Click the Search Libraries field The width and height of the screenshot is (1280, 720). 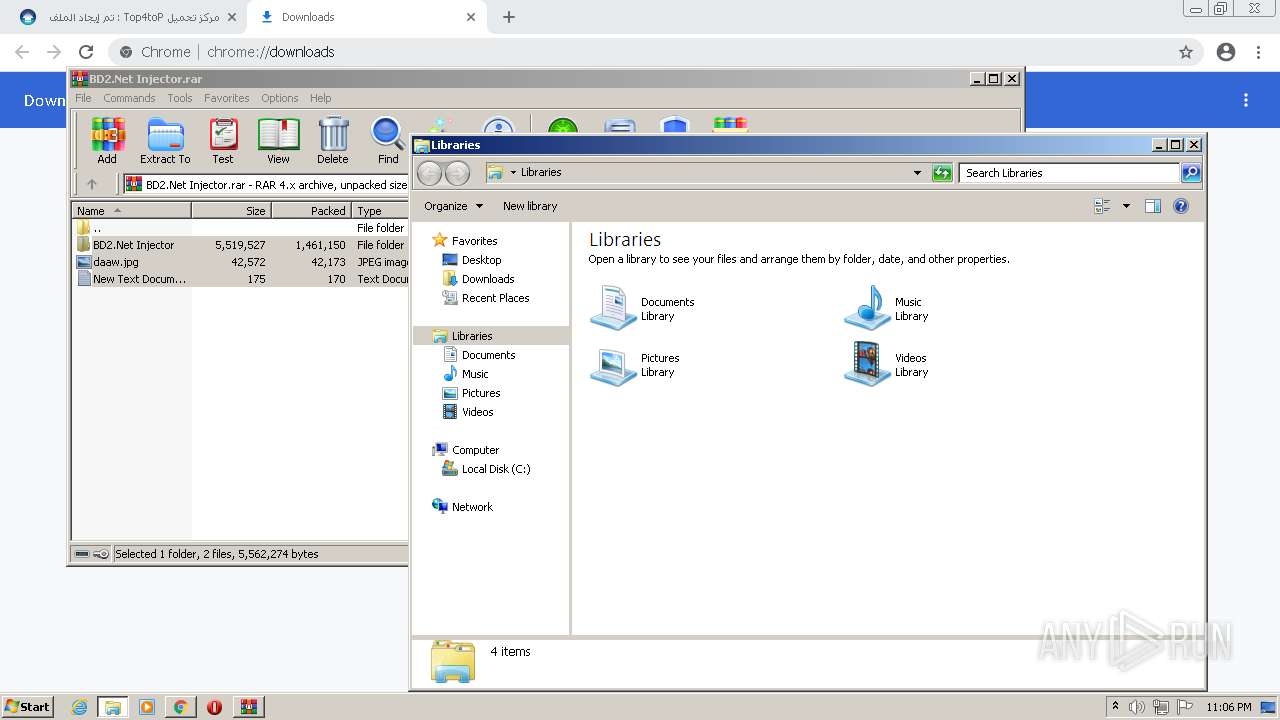(1068, 173)
